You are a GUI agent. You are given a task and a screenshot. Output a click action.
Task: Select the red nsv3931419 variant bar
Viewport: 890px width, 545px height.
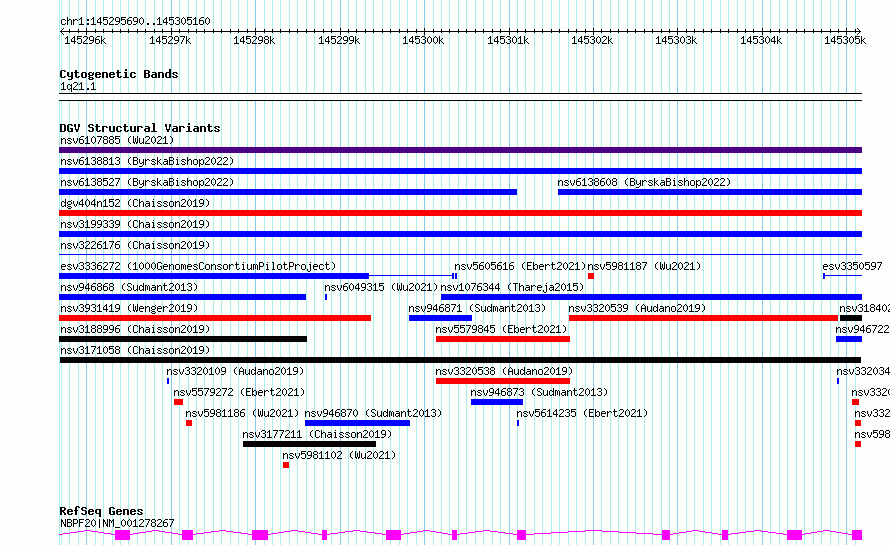pyautogui.click(x=215, y=318)
